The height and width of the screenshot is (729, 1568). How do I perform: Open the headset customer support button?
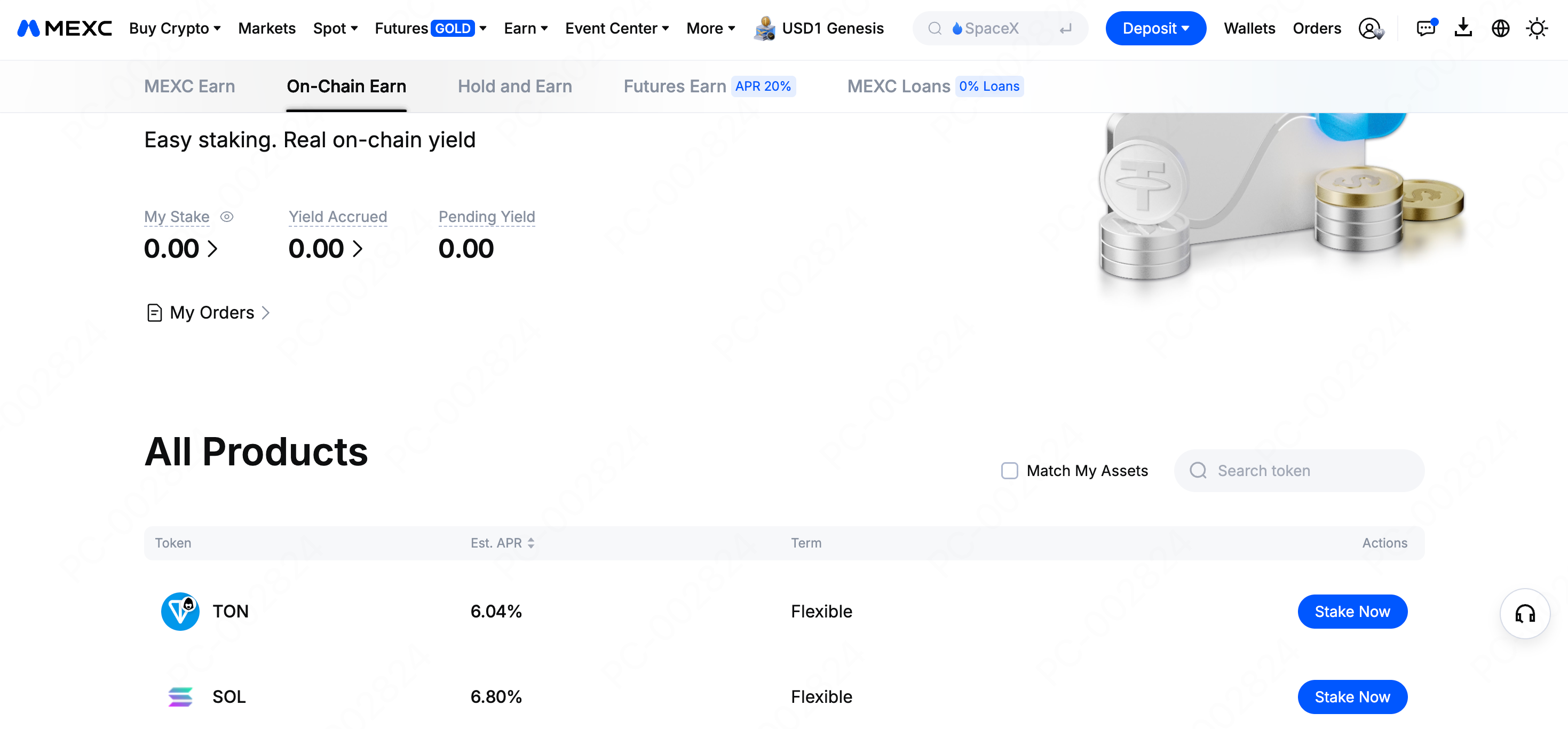[x=1525, y=613]
